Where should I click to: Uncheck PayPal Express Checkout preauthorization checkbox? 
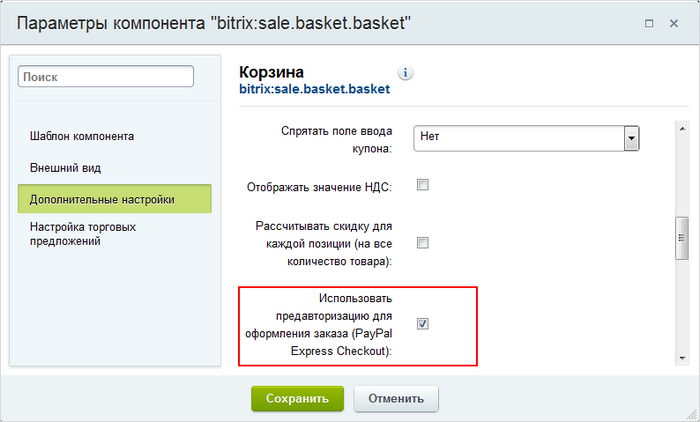[422, 324]
